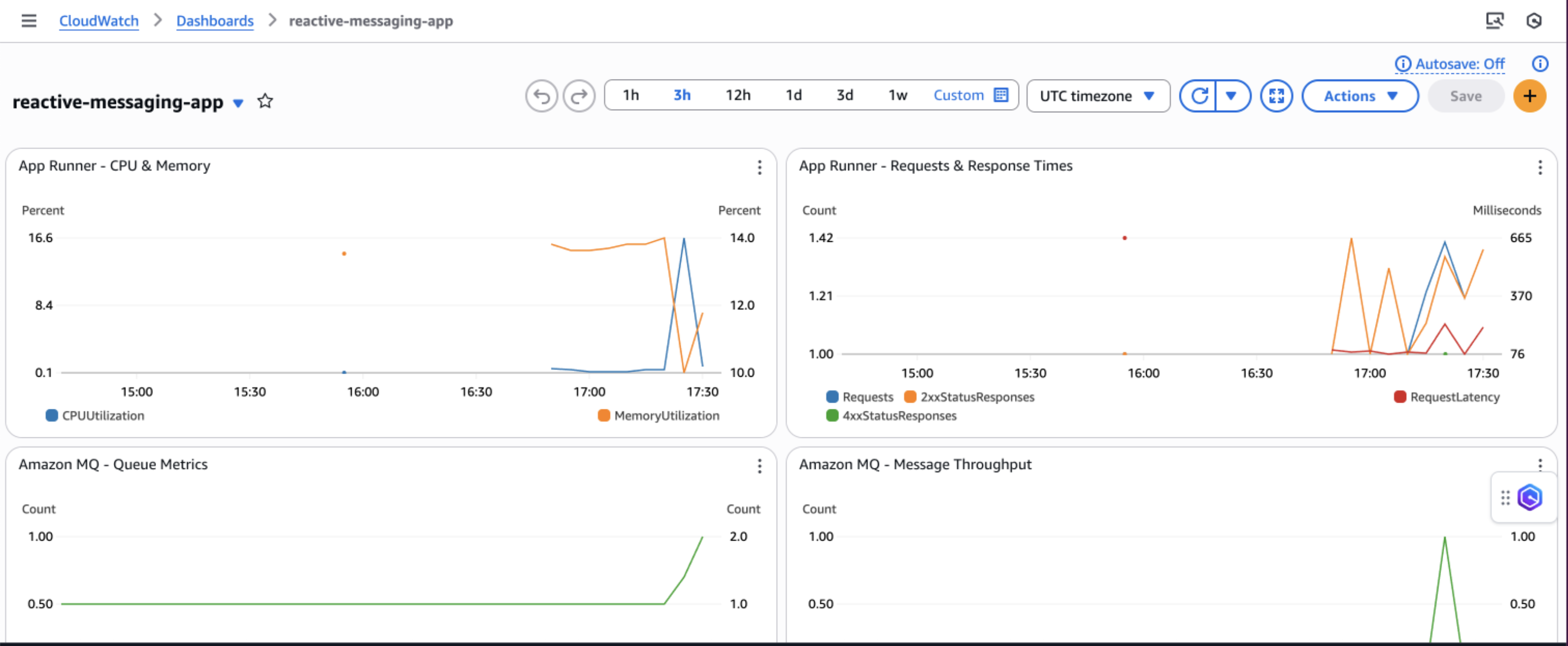
Task: Select the 1w time range
Action: coord(897,95)
